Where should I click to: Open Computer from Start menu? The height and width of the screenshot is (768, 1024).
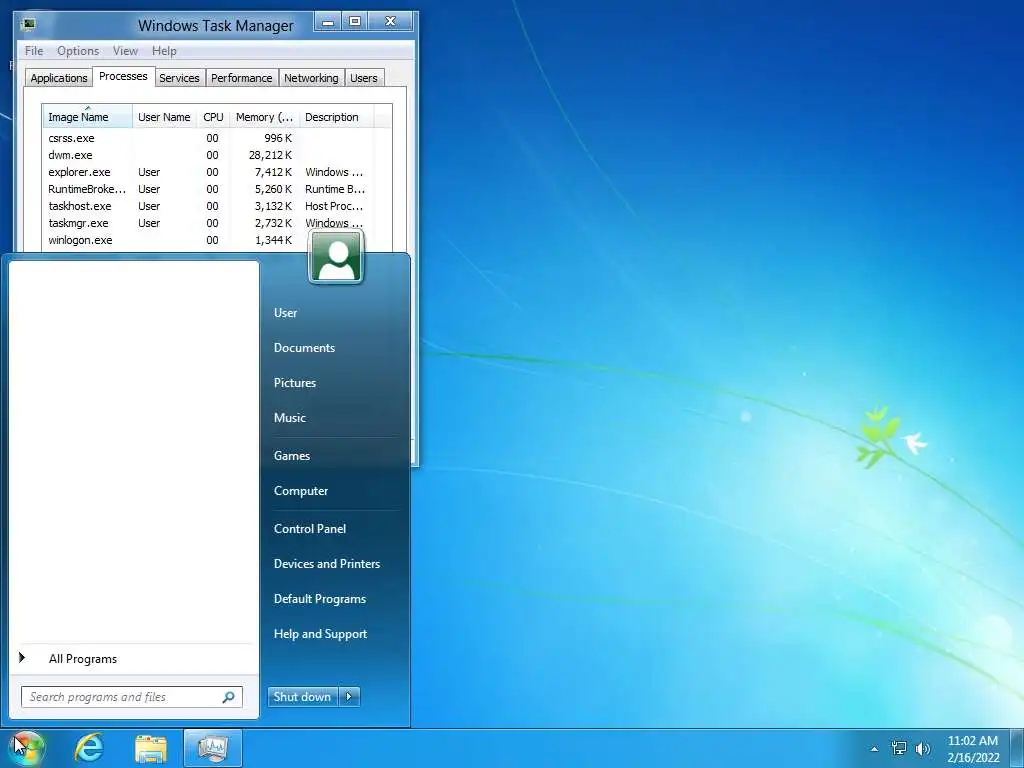point(301,491)
